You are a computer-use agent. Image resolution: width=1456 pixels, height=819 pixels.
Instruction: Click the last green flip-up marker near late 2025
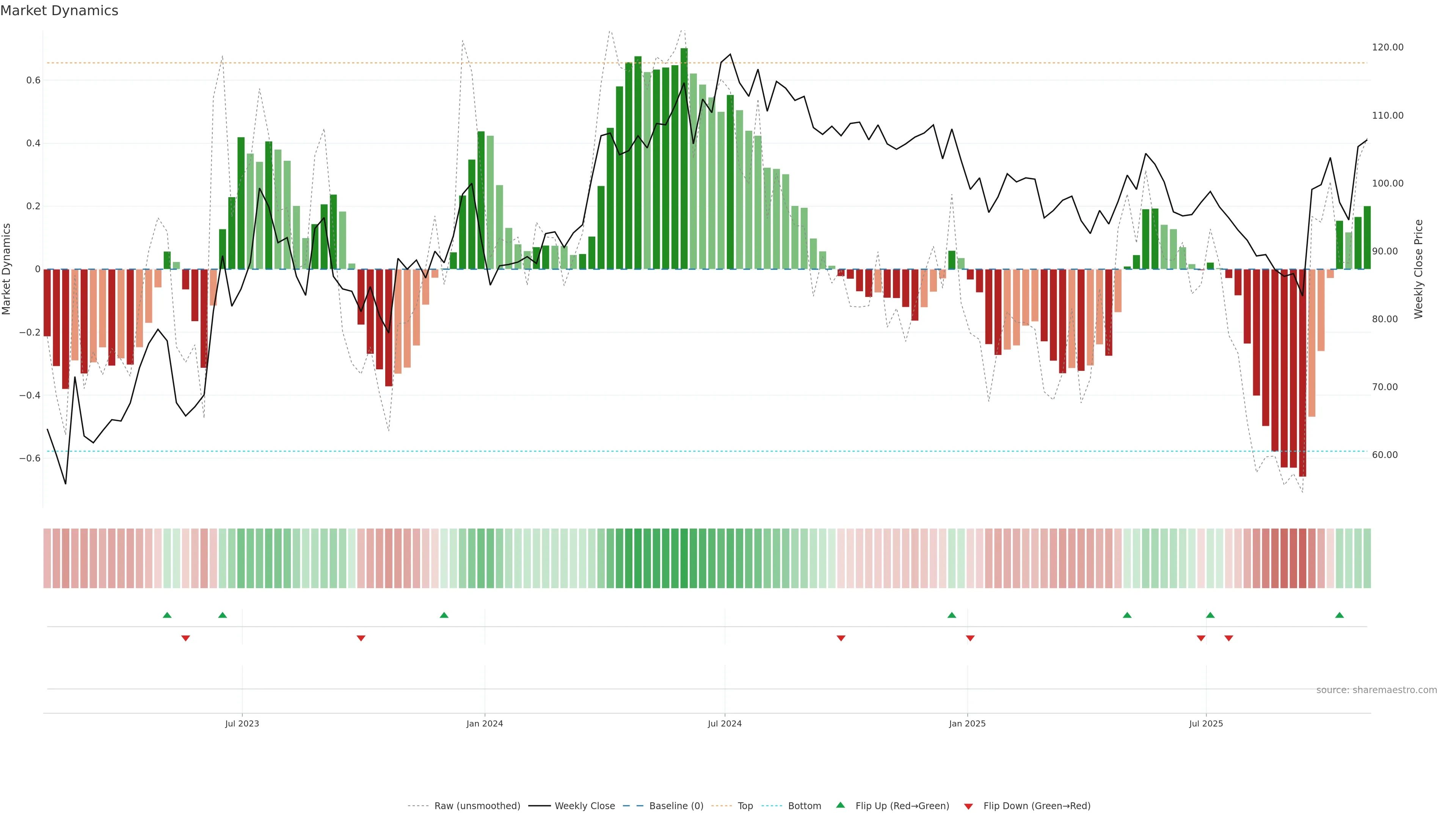(1339, 615)
